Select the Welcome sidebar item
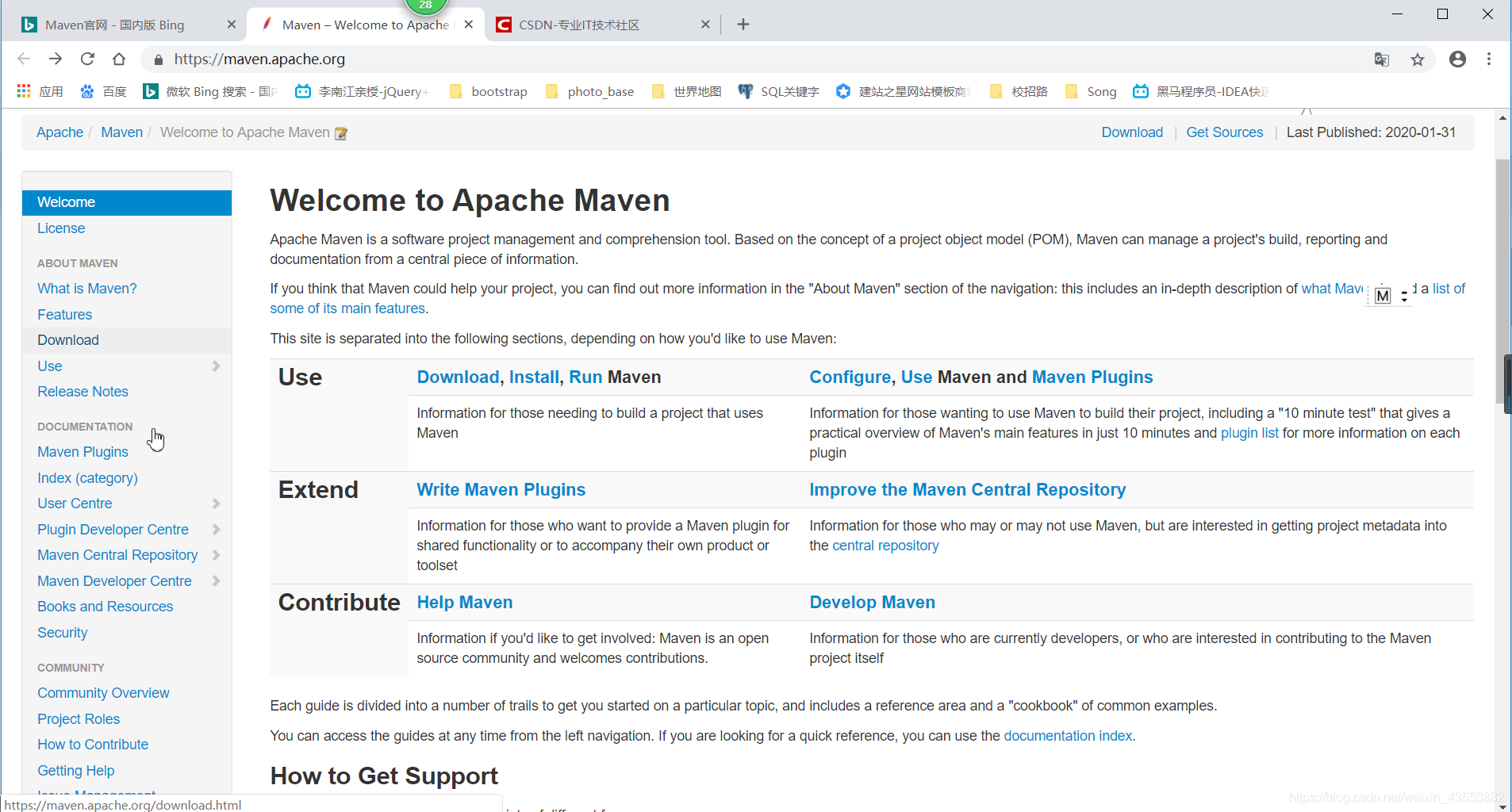 coord(127,202)
